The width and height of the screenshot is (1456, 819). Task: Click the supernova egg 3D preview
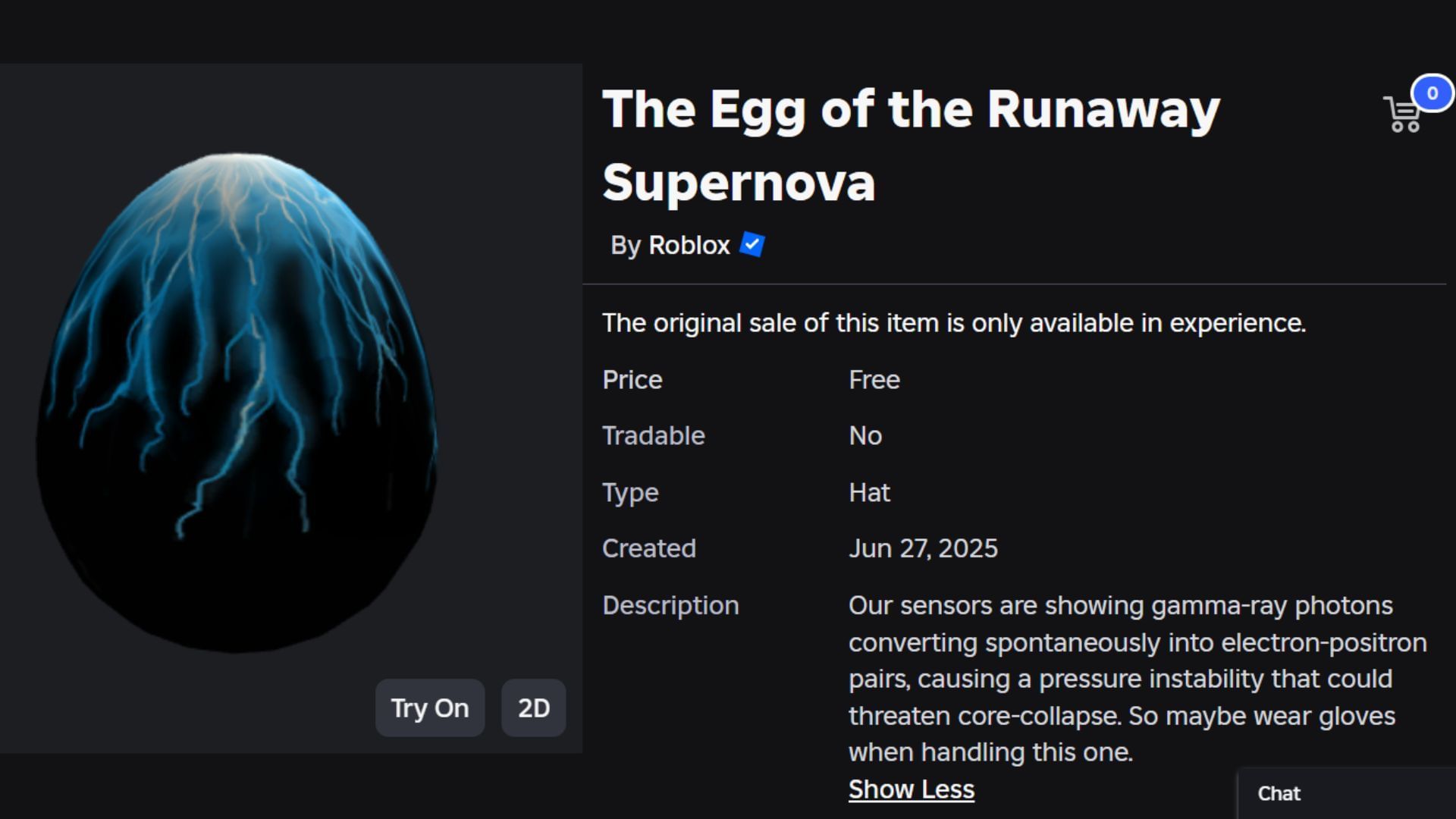tap(237, 402)
